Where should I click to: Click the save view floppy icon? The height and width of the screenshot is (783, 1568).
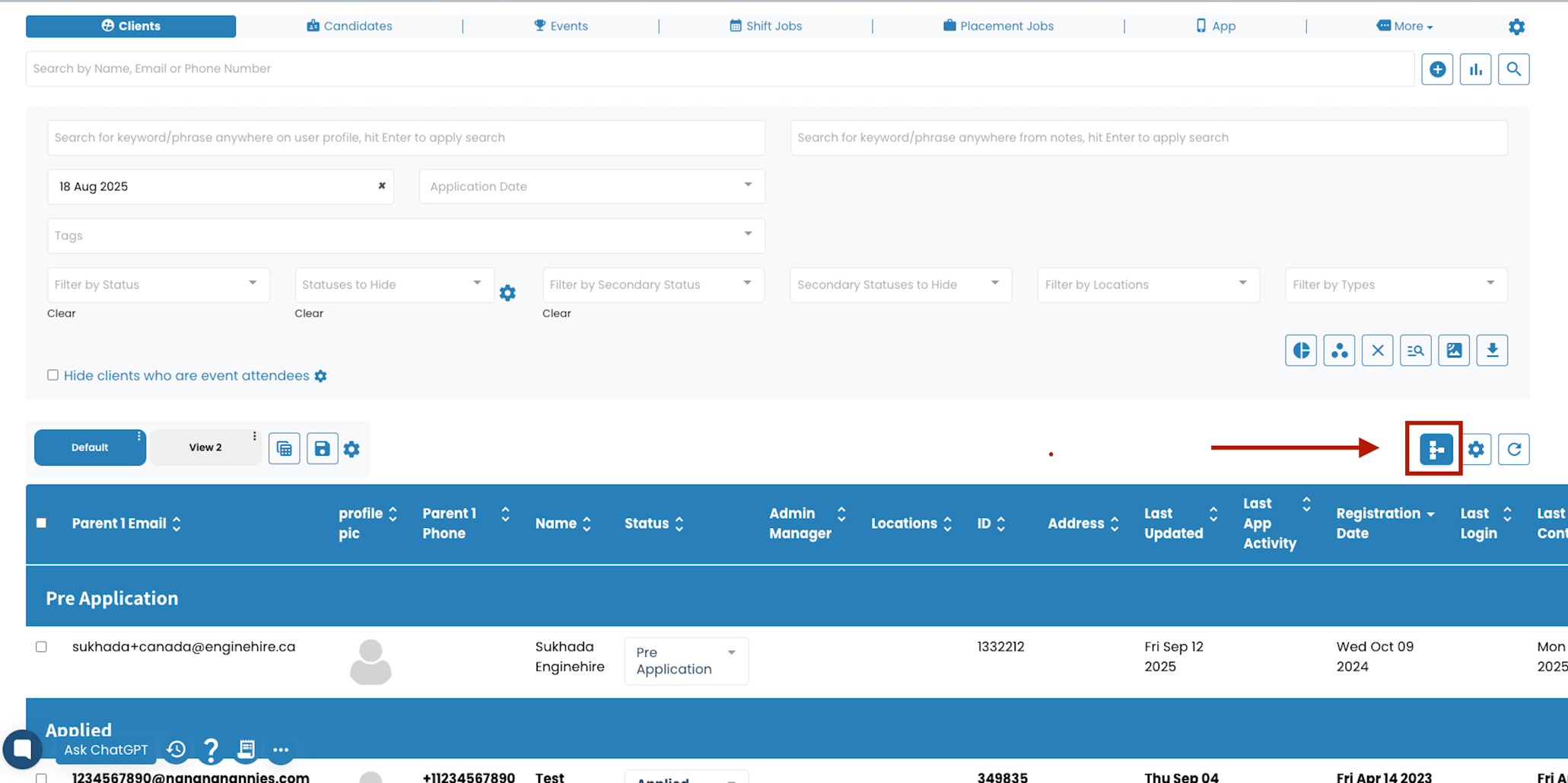[x=322, y=449]
